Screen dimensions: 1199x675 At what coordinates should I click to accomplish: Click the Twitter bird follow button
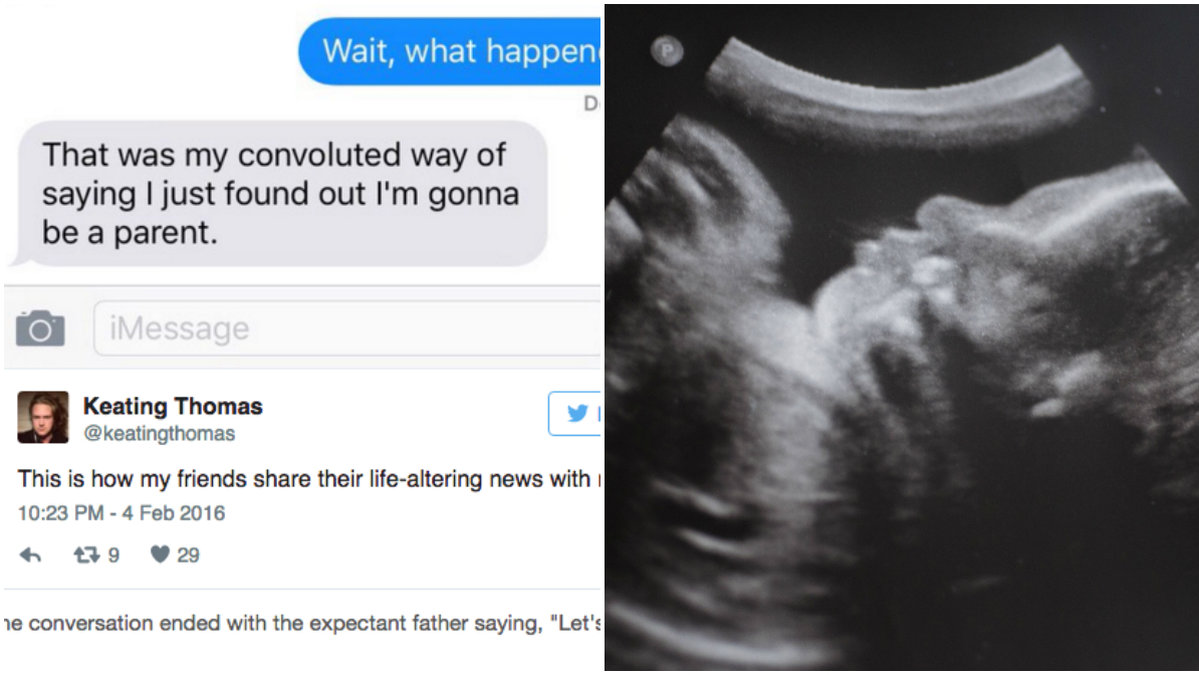(x=575, y=414)
